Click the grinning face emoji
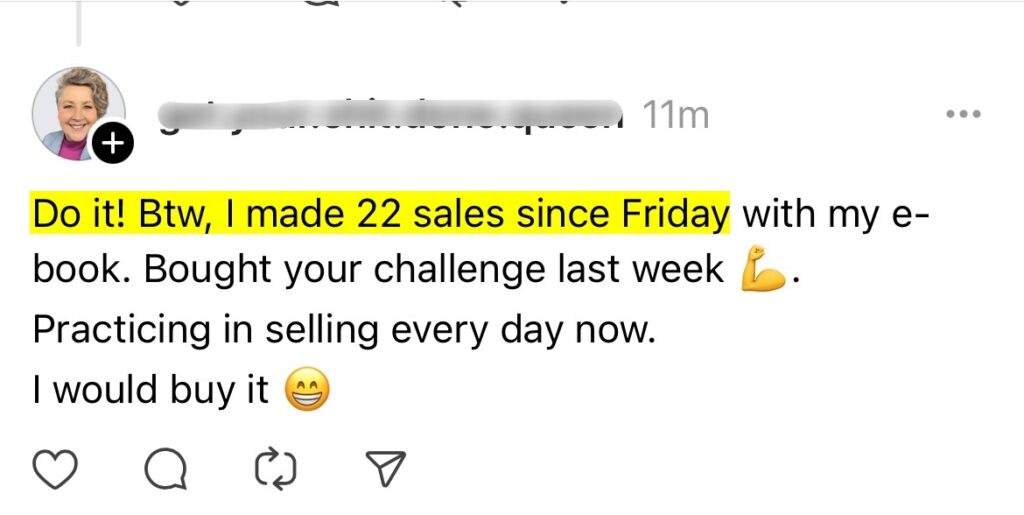This screenshot has width=1024, height=515. (x=307, y=390)
